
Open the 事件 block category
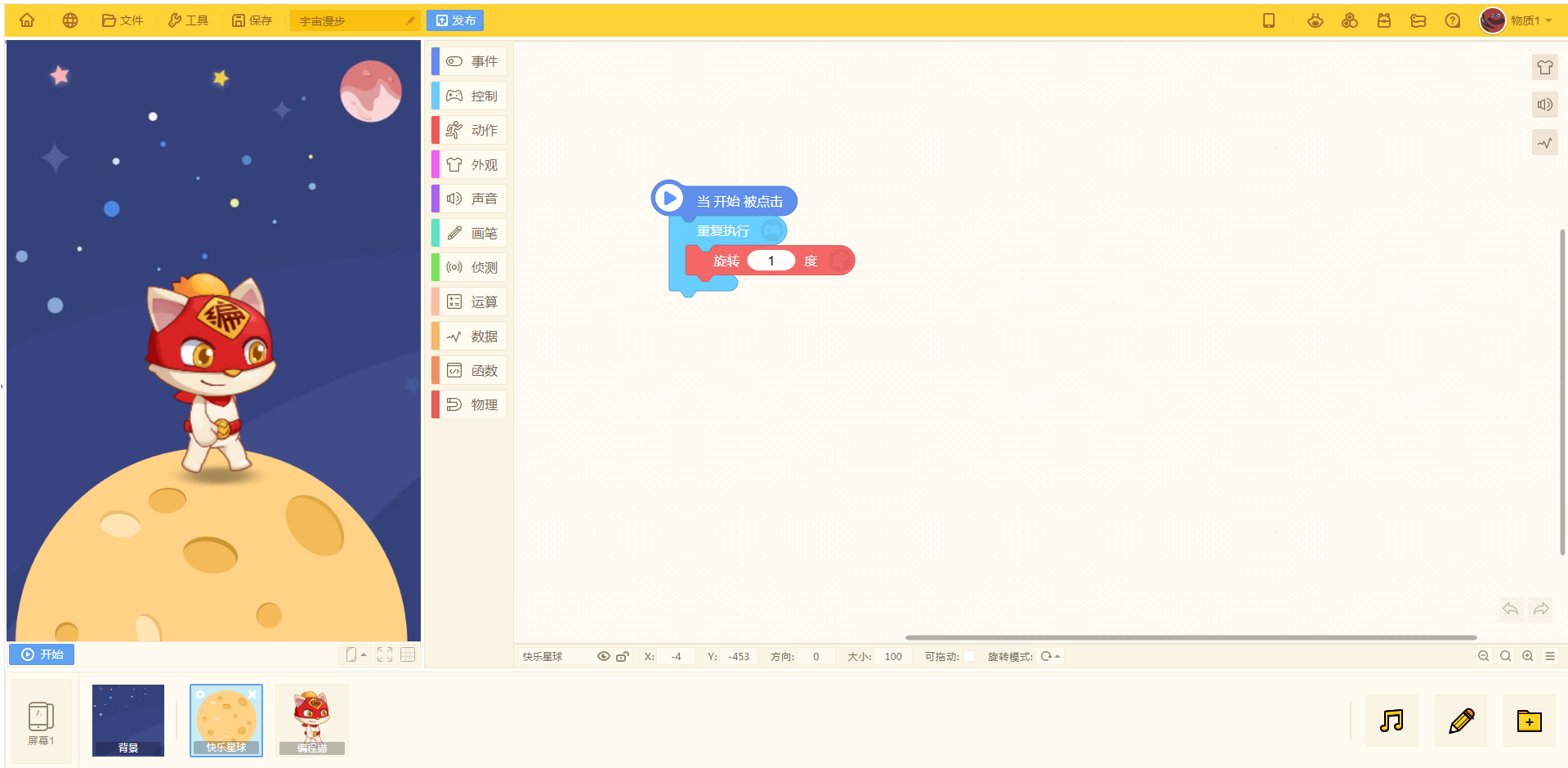tap(469, 61)
